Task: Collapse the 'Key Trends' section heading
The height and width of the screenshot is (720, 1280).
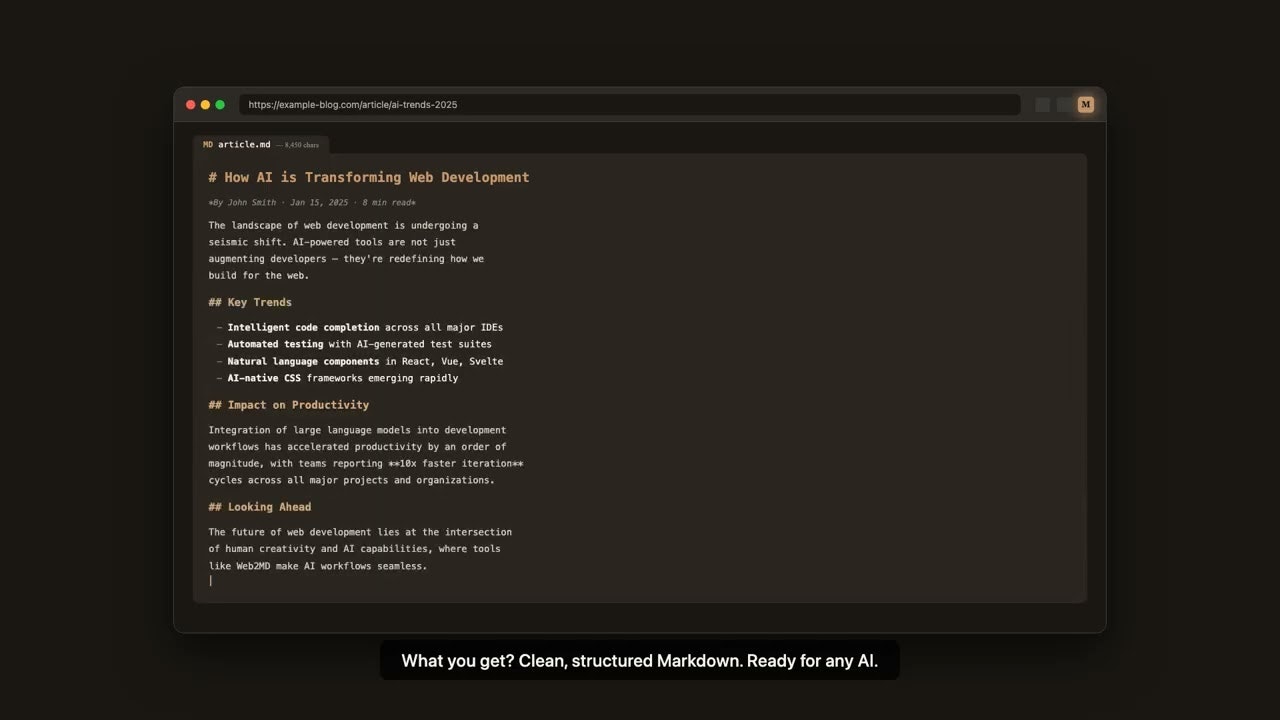Action: 249,302
